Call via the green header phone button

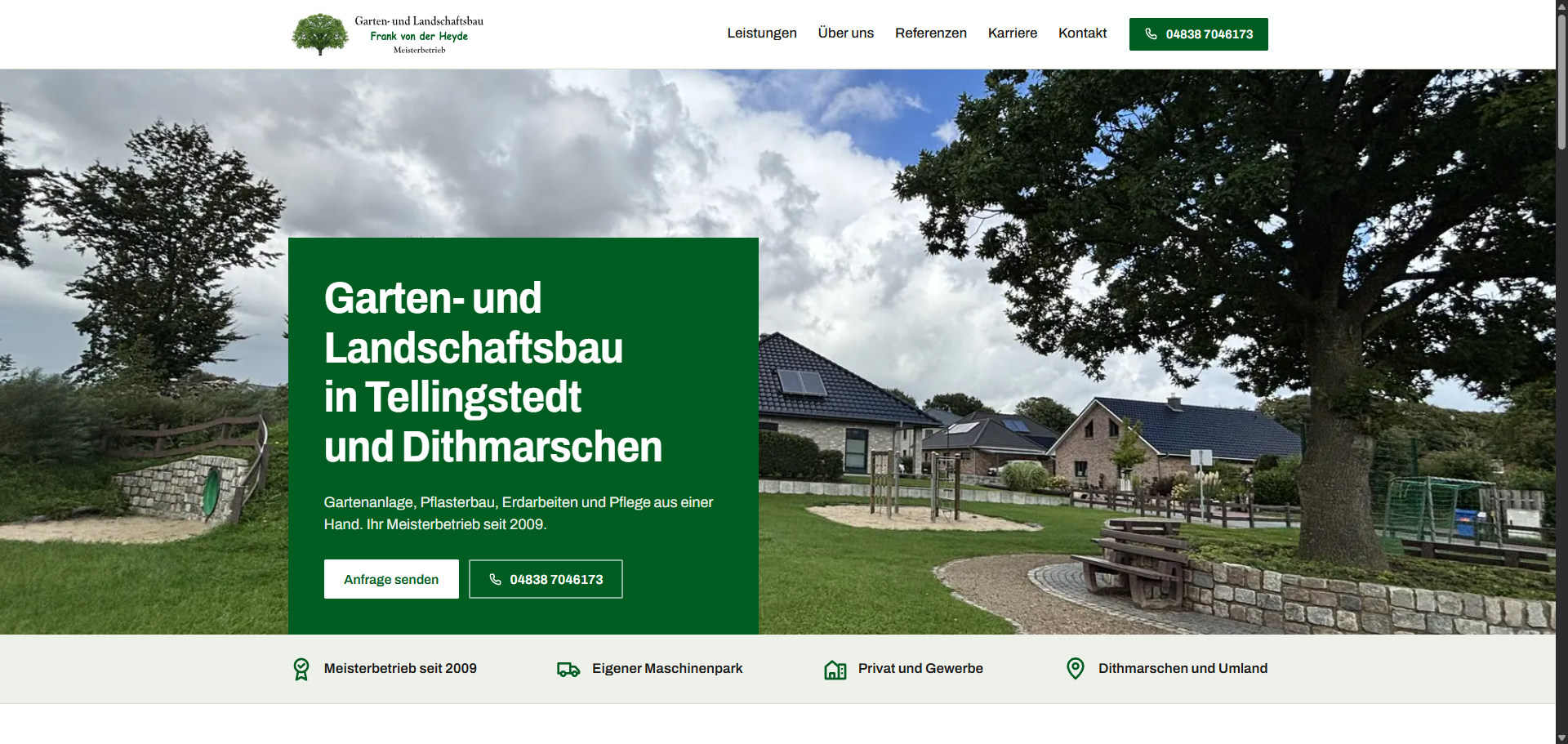[1199, 34]
